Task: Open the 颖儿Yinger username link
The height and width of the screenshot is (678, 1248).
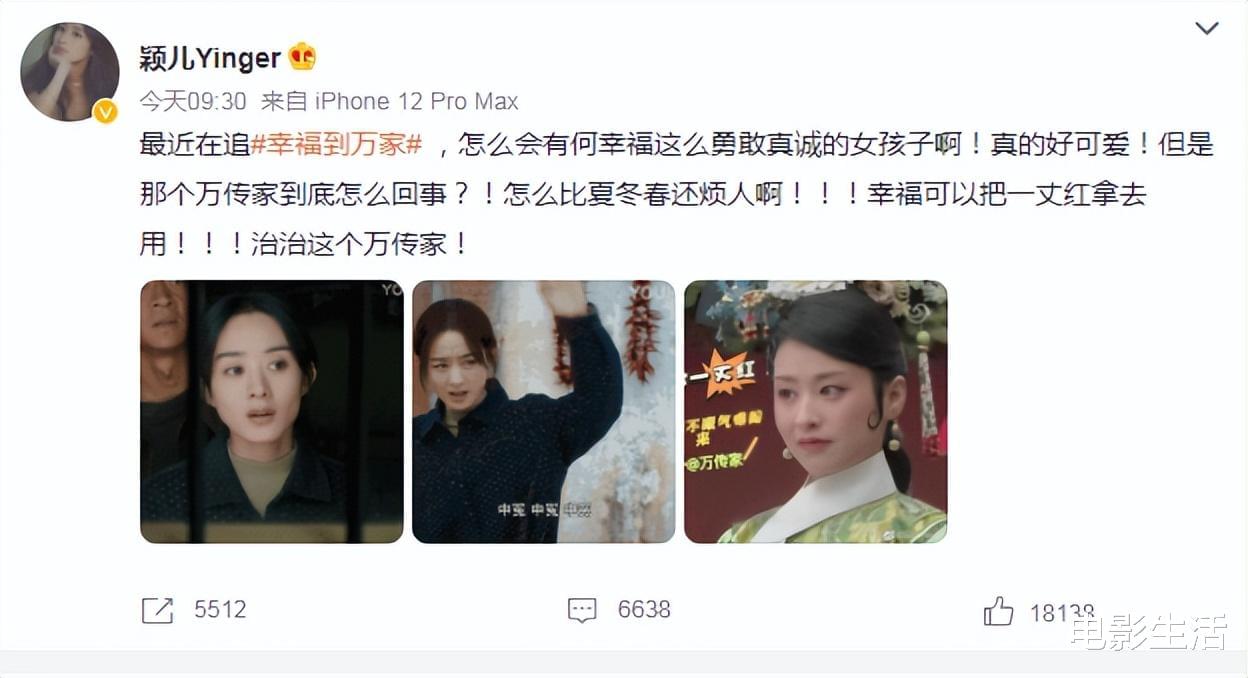Action: coord(210,58)
